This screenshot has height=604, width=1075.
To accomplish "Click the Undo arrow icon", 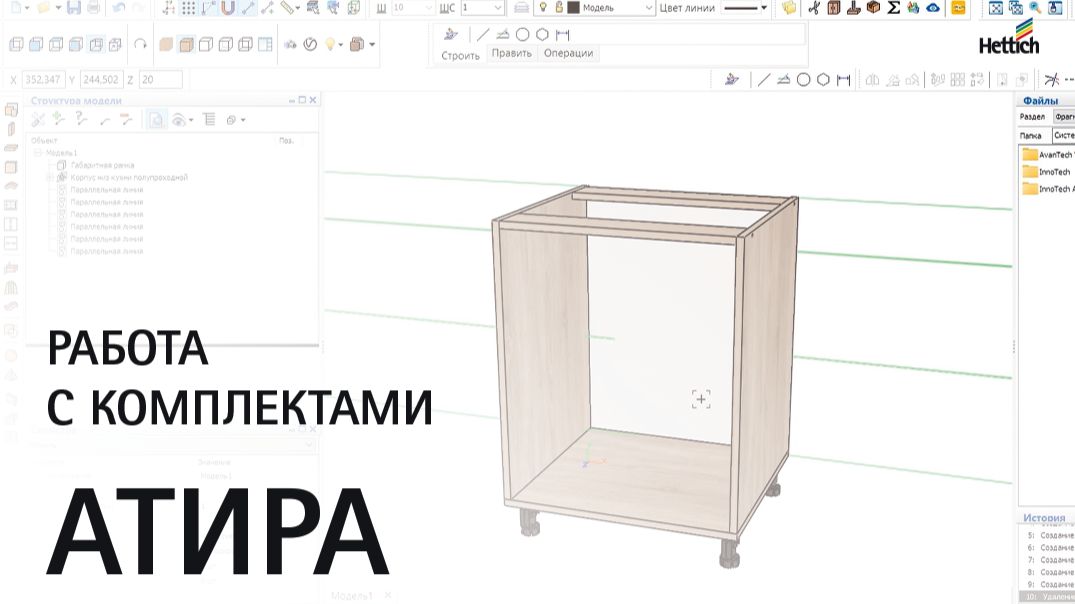I will 119,8.
